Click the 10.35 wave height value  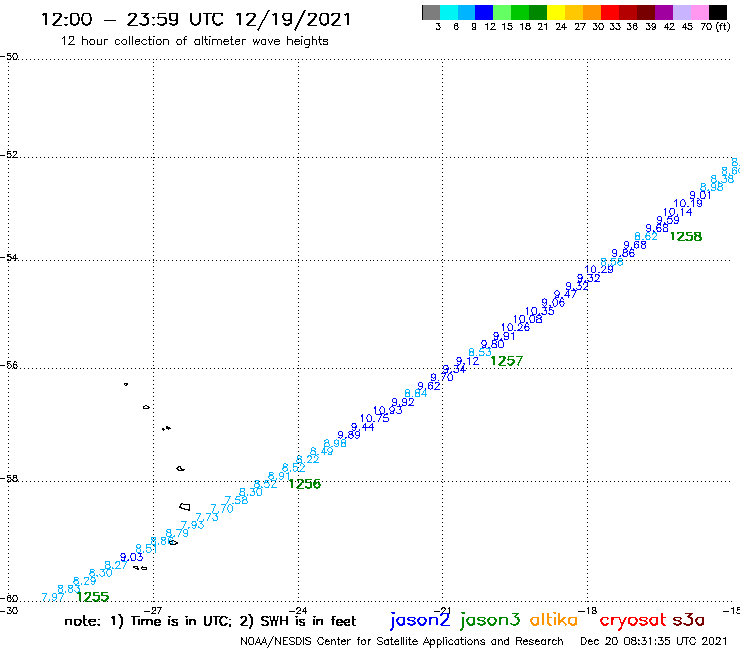pyautogui.click(x=540, y=311)
